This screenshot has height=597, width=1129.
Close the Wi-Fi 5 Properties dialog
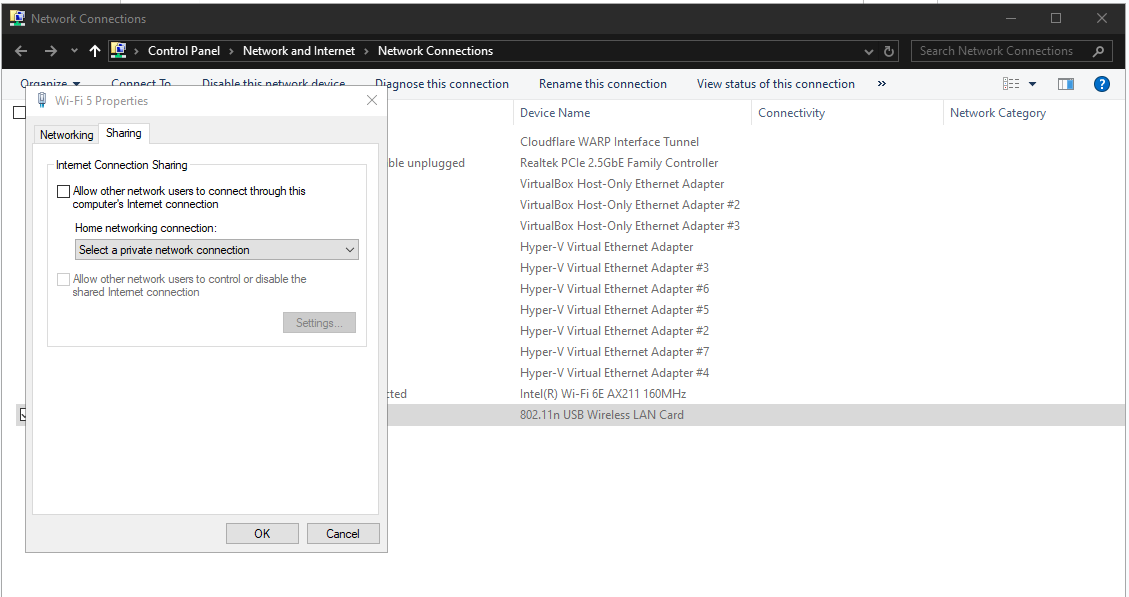click(372, 100)
